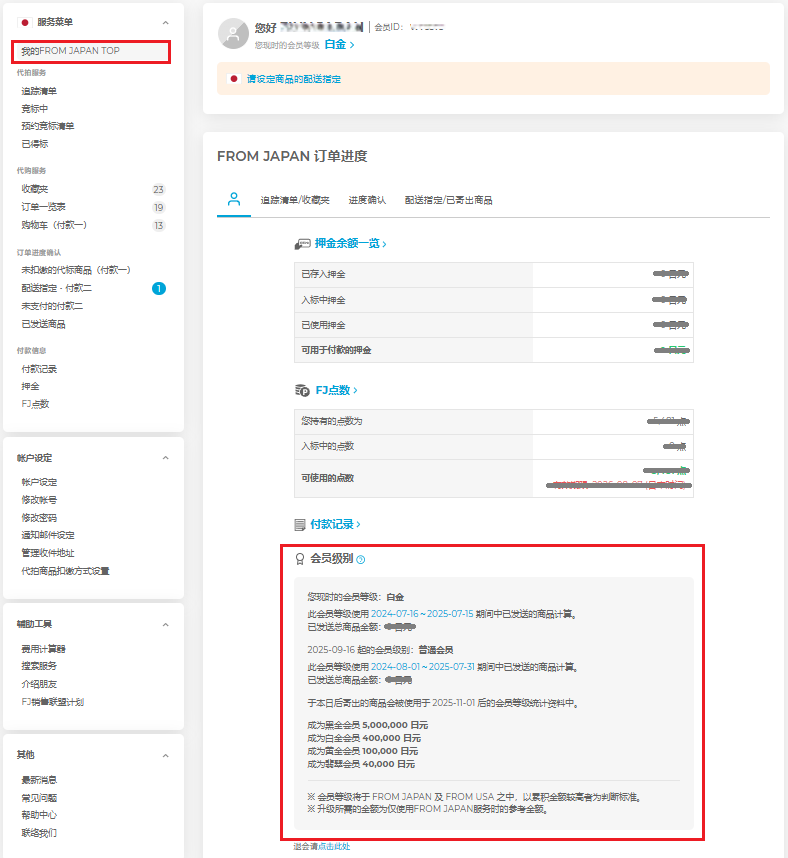The width and height of the screenshot is (788, 858).
Task: Click the 23 badge next to 收藏夹
Action: coord(158,189)
